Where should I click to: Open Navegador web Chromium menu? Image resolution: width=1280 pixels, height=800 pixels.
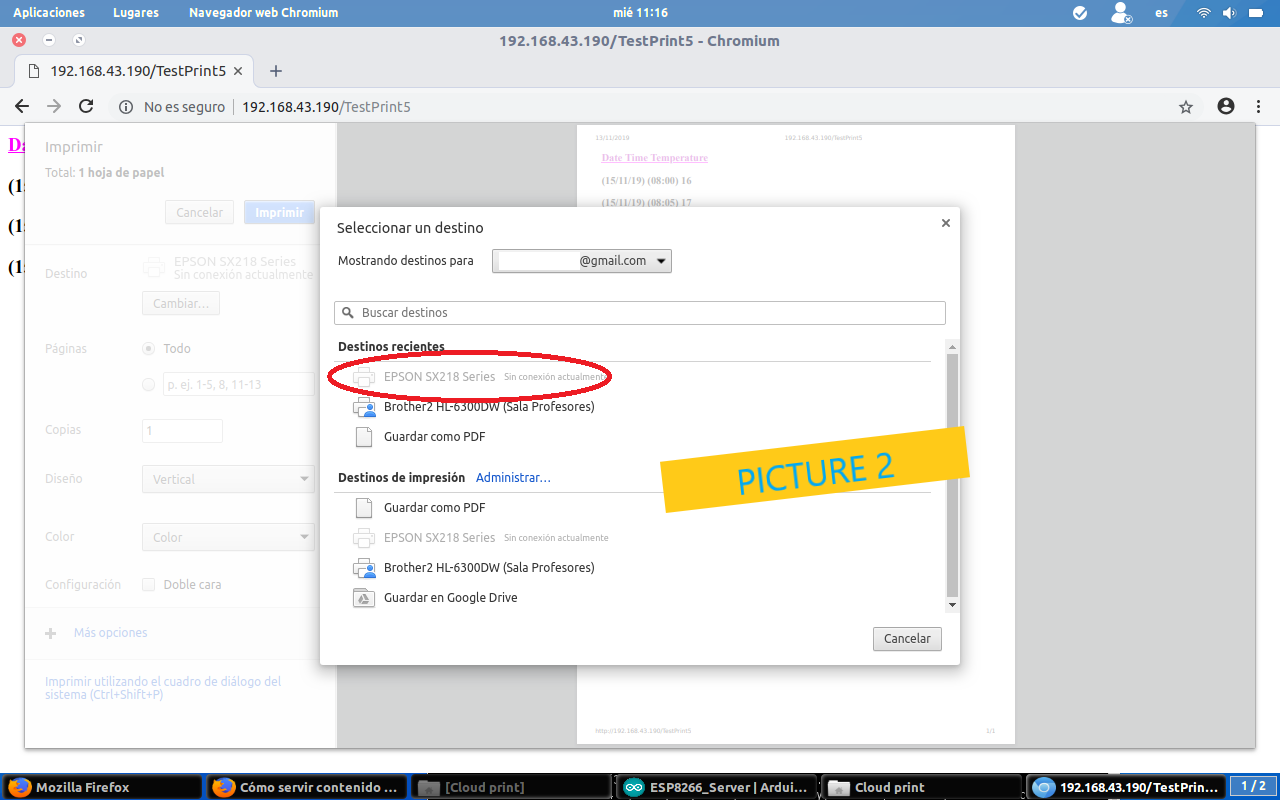click(x=264, y=13)
